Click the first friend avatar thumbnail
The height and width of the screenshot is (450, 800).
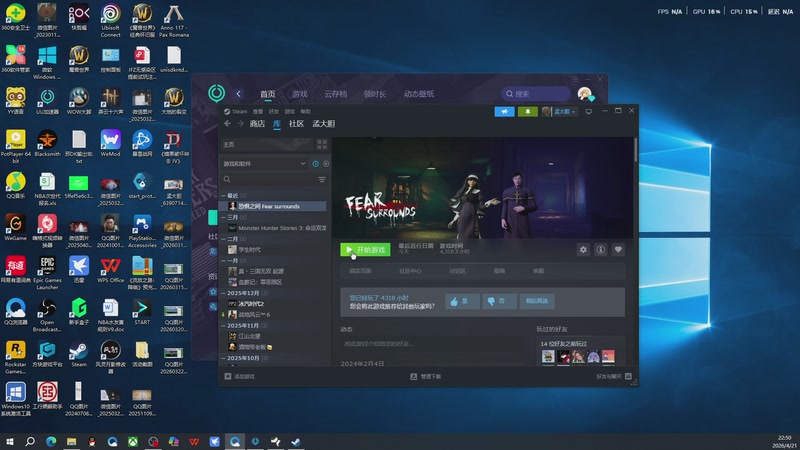point(548,356)
